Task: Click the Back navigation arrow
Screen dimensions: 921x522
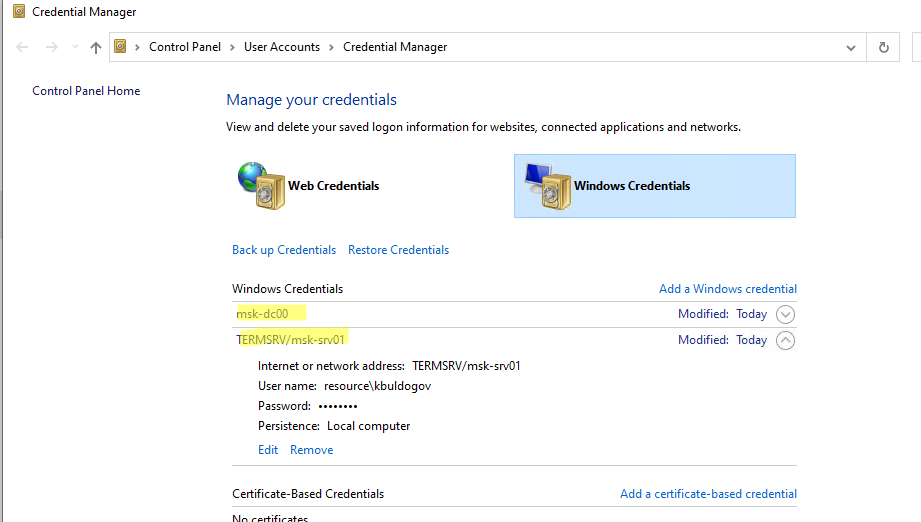Action: [22, 47]
